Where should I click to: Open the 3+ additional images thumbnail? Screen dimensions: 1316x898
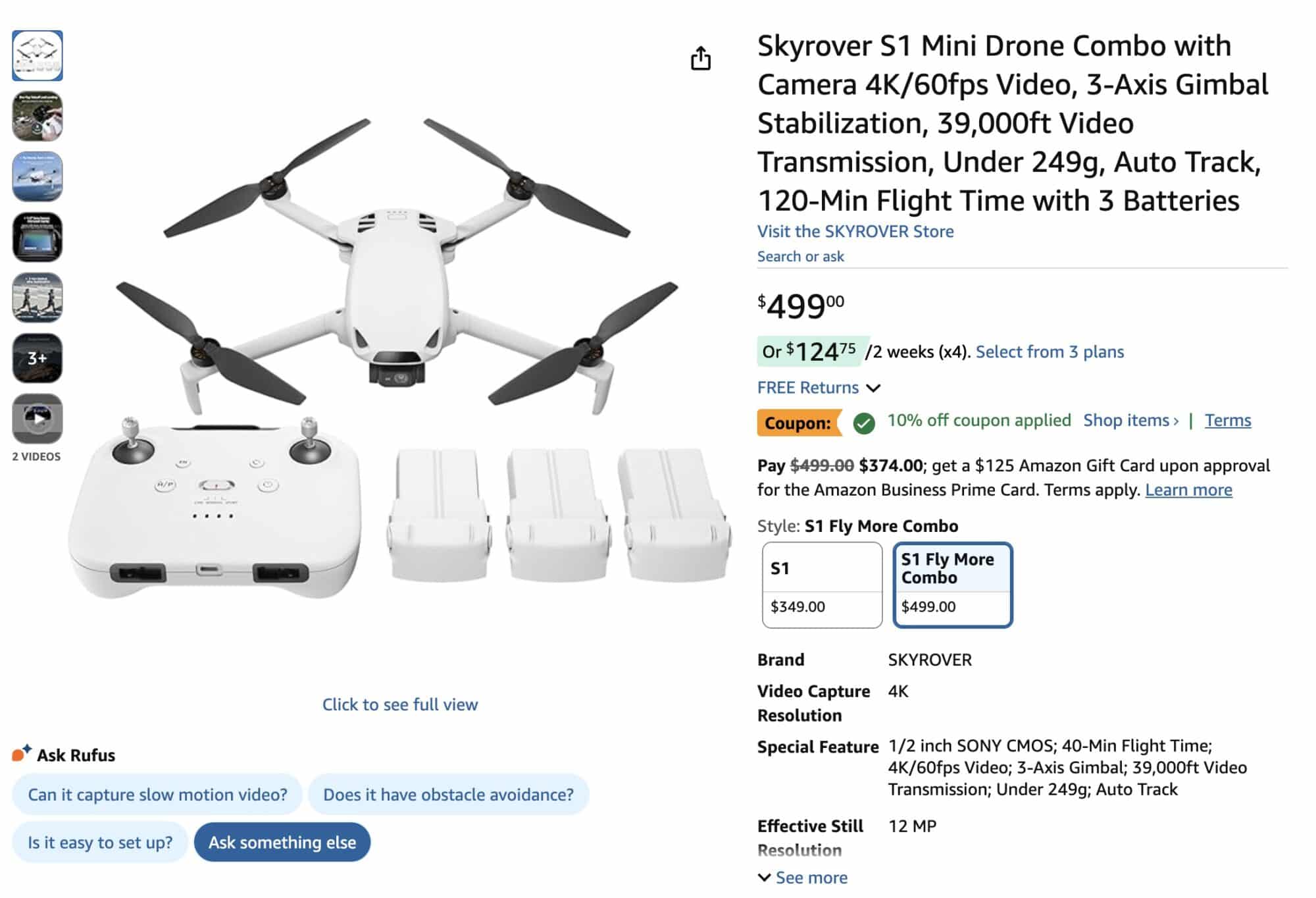tap(38, 359)
